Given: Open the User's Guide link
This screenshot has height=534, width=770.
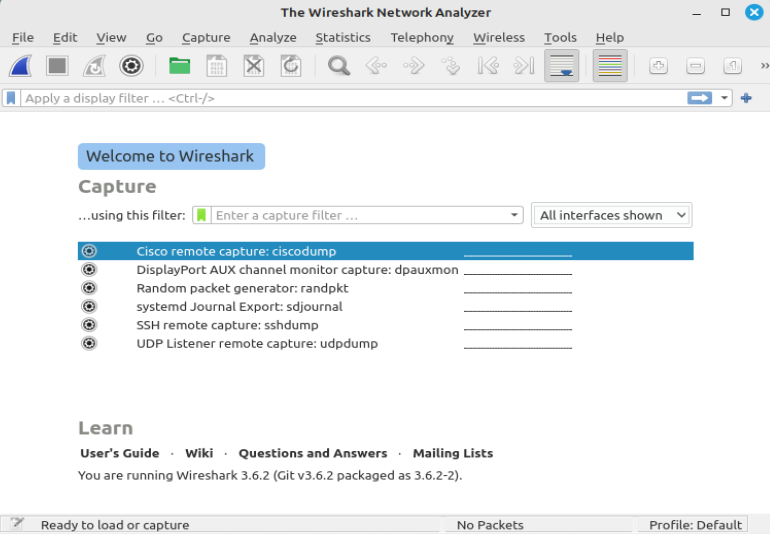Looking at the screenshot, I should 119,453.
